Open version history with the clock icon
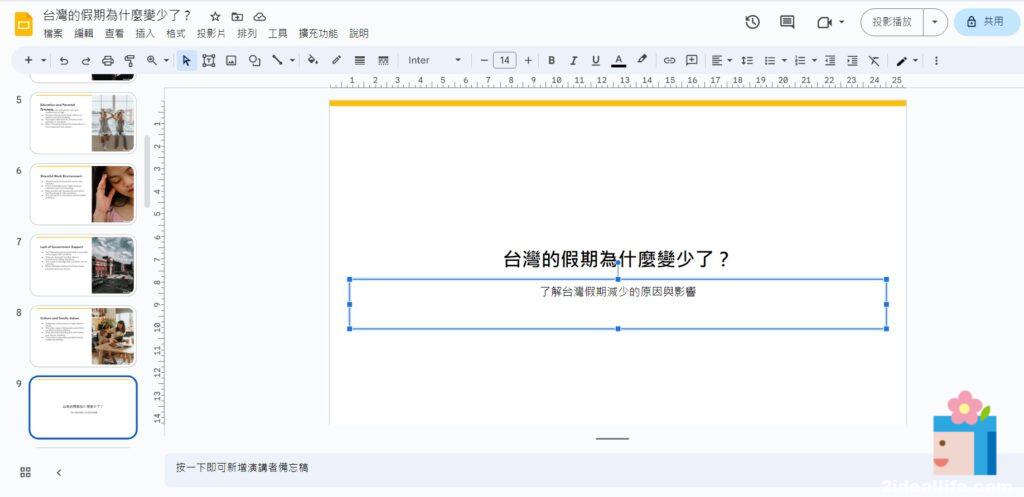1024x497 pixels. [753, 22]
